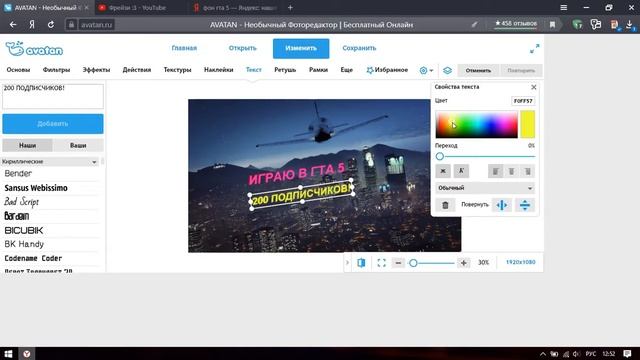Click the yellow current color swatch
This screenshot has width=640, height=360.
click(527, 124)
